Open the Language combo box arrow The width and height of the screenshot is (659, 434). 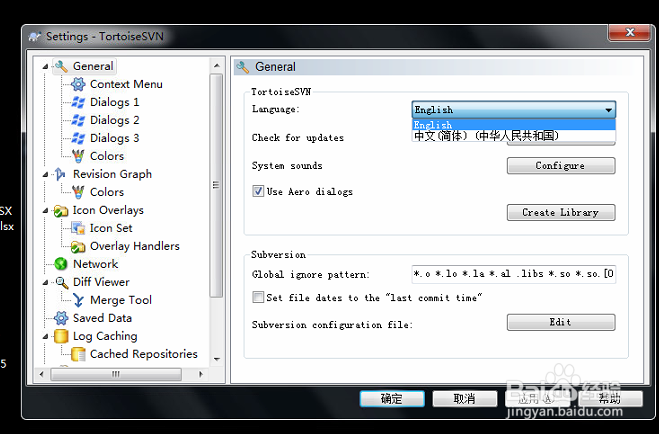point(608,110)
